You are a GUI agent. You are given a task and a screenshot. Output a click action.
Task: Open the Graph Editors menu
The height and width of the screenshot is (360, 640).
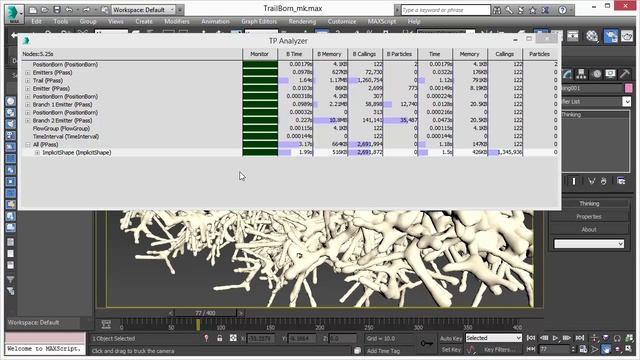click(259, 21)
